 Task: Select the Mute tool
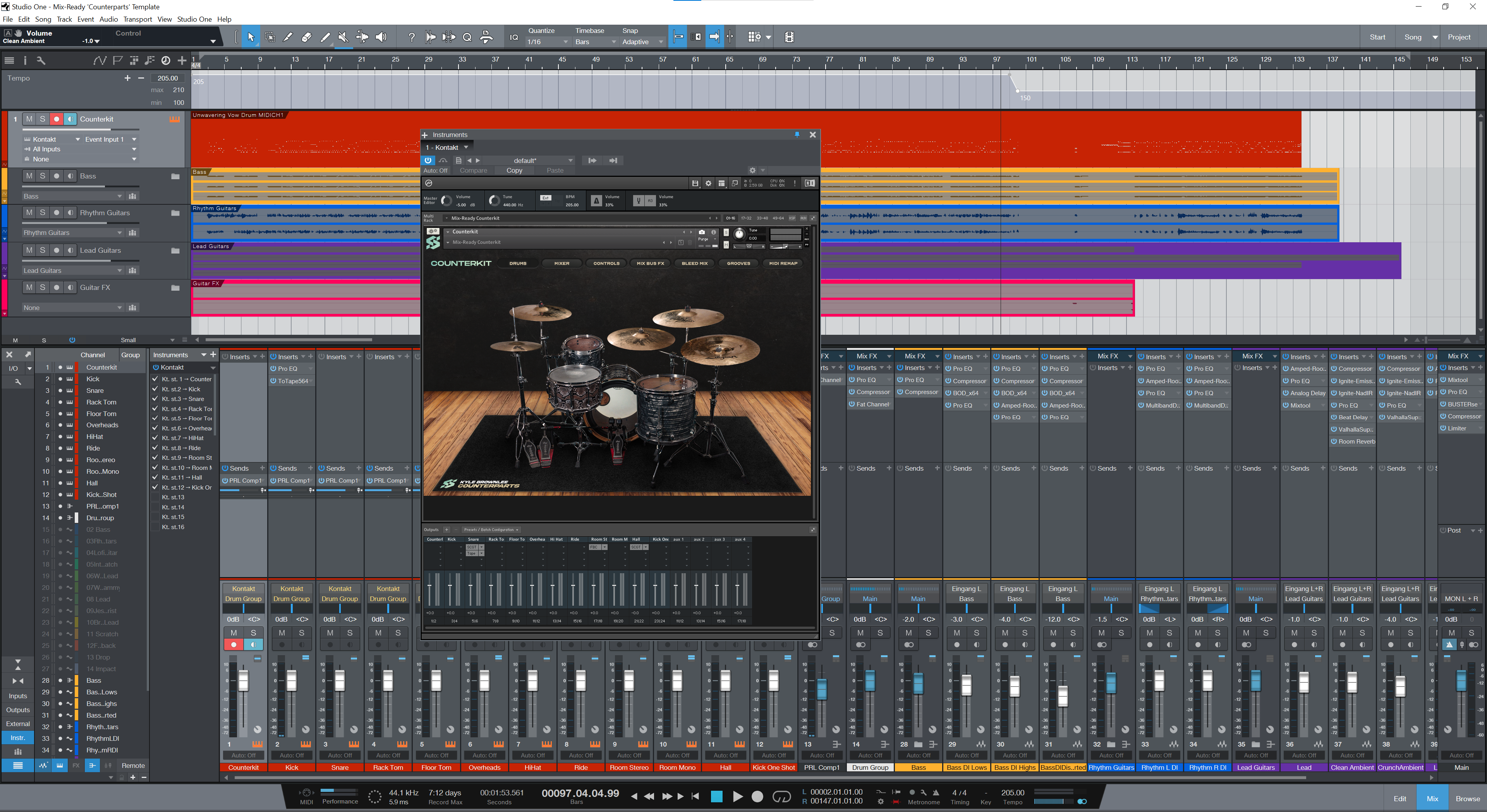coord(343,38)
